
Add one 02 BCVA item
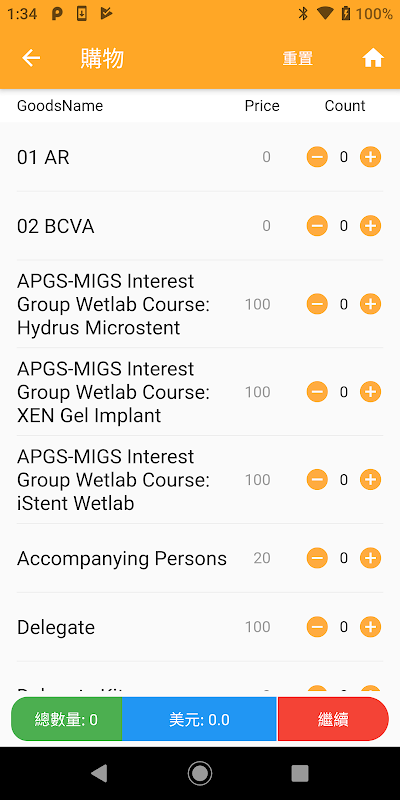[370, 226]
